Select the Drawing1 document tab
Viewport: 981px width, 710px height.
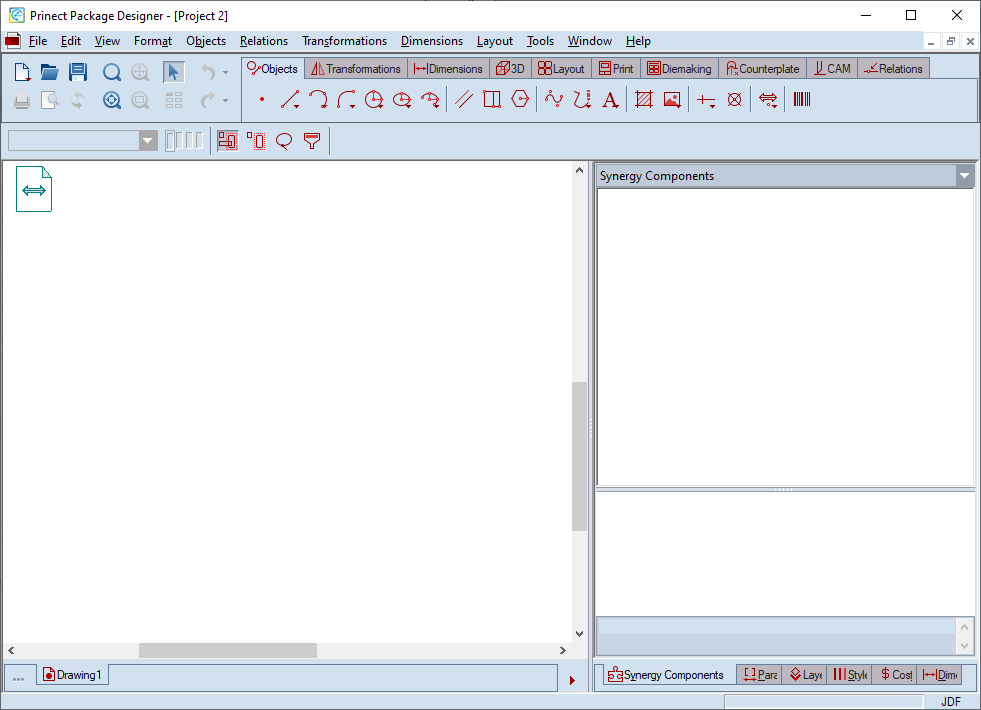72,675
